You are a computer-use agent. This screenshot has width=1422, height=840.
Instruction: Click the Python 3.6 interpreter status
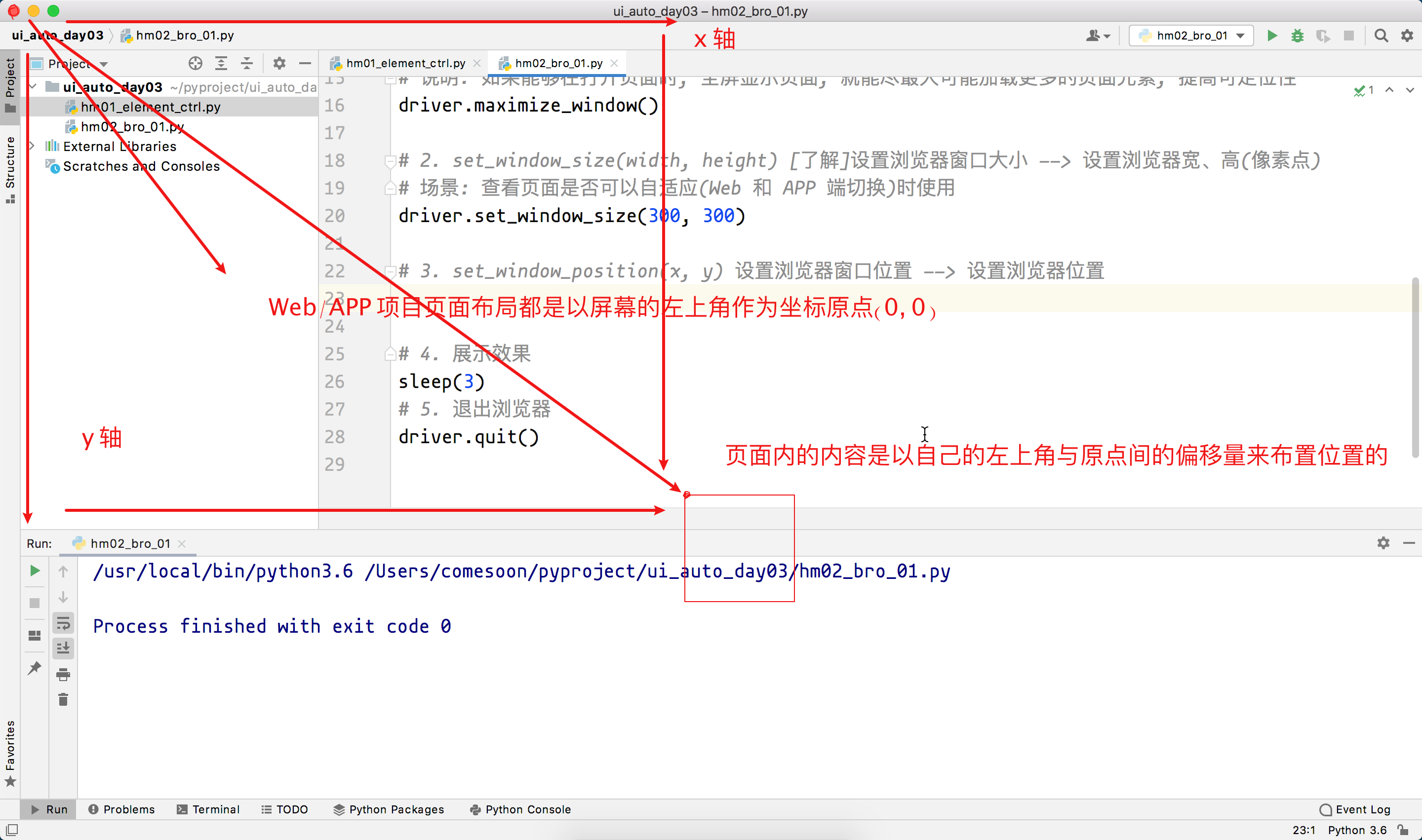tap(1357, 830)
